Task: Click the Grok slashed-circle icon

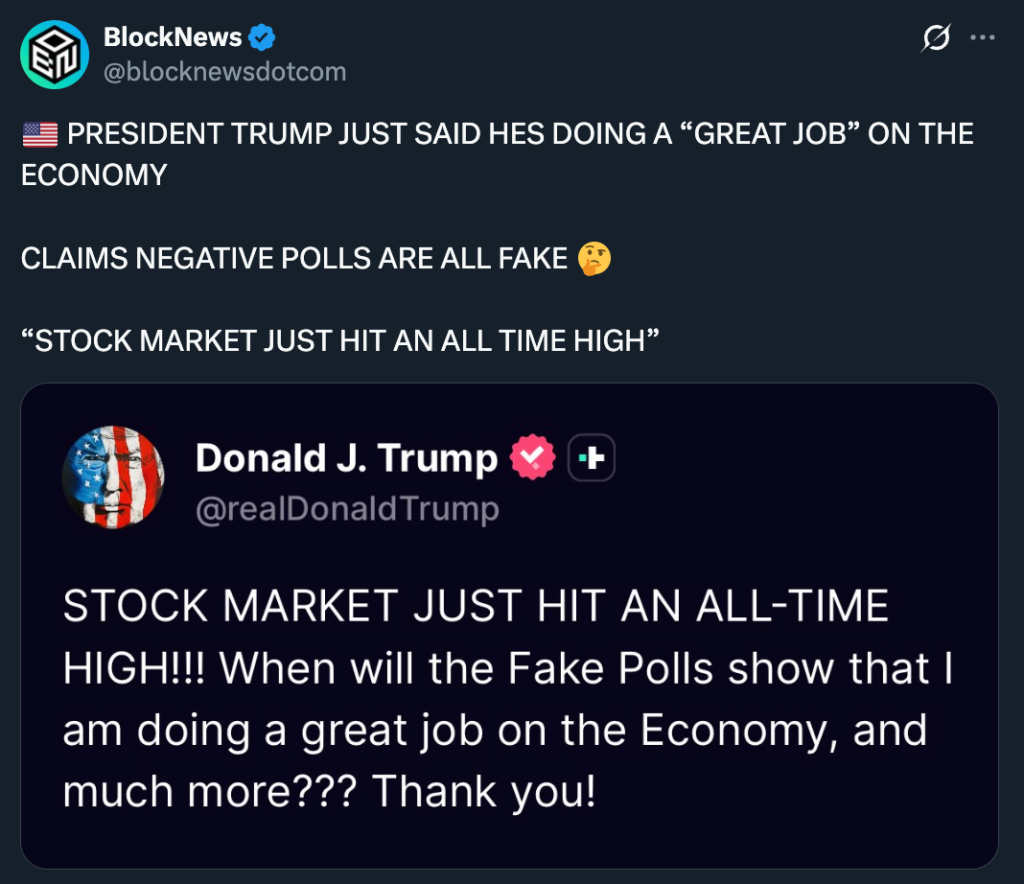Action: click(x=935, y=38)
